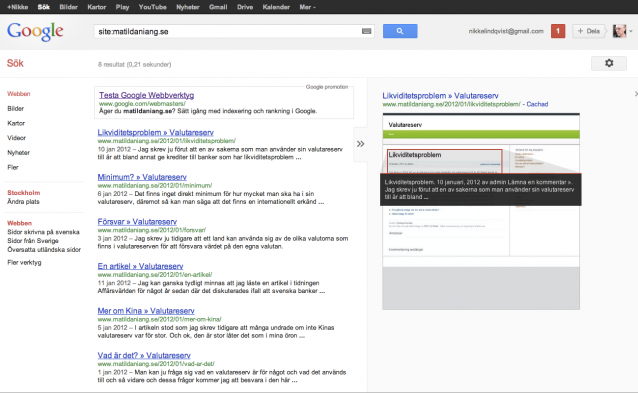Open the settings gear menu
This screenshot has width=638, height=393.
click(x=609, y=63)
